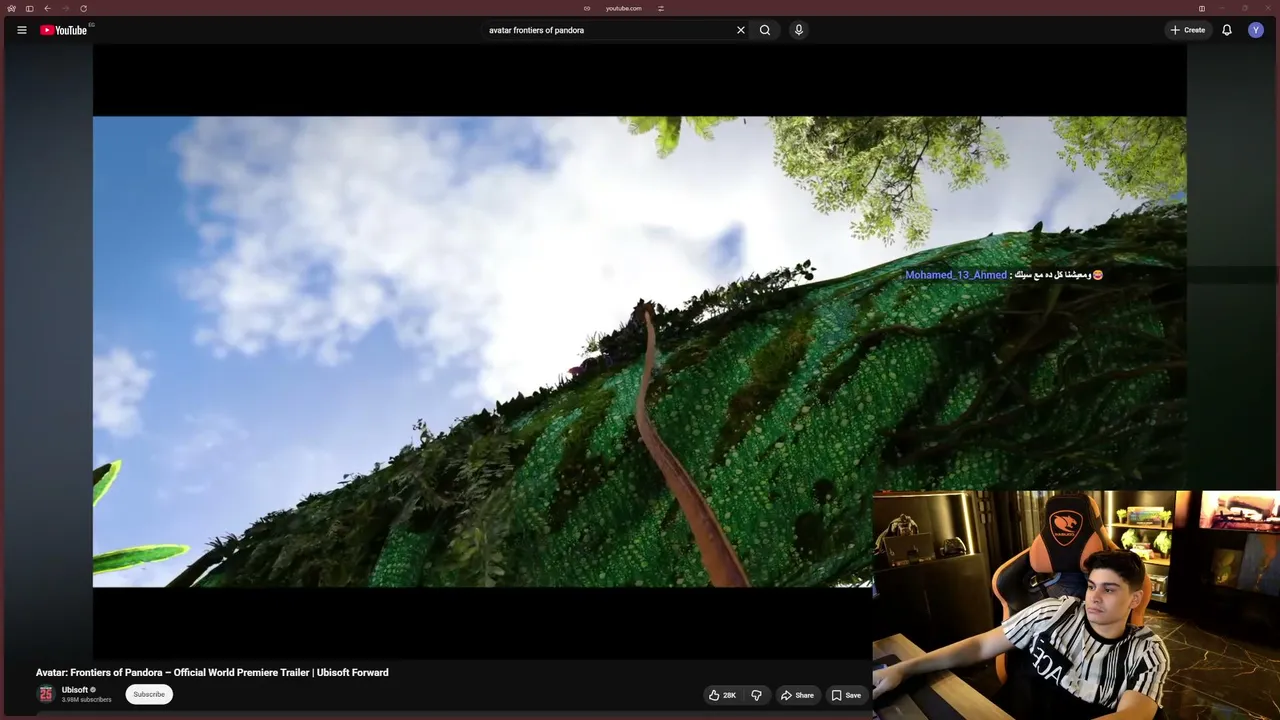
Task: Run search with the magnifier icon
Action: (765, 30)
